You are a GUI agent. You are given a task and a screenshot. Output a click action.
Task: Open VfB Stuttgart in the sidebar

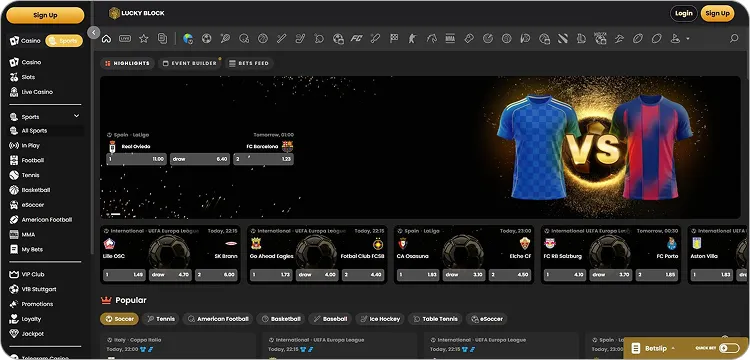[33, 289]
